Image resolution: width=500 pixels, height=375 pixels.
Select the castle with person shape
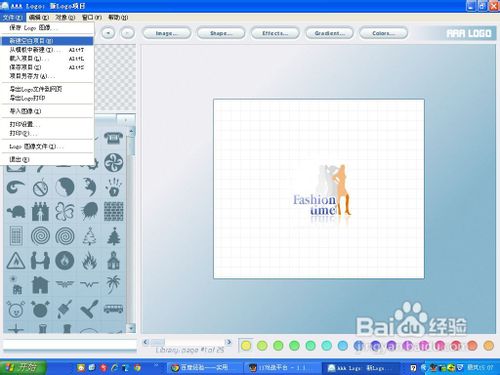coord(40,212)
